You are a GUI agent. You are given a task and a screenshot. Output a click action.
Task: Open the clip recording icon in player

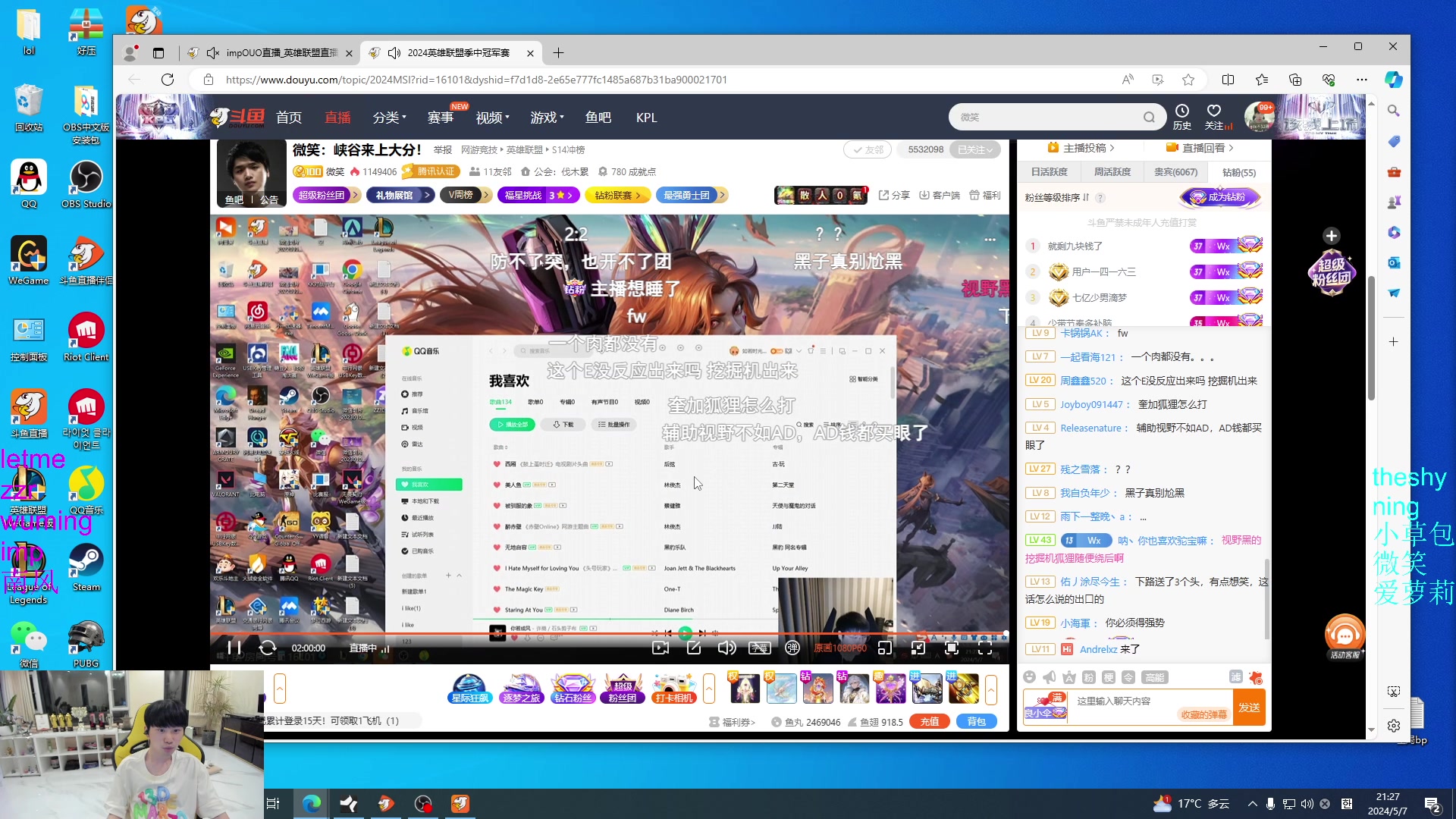(x=661, y=648)
